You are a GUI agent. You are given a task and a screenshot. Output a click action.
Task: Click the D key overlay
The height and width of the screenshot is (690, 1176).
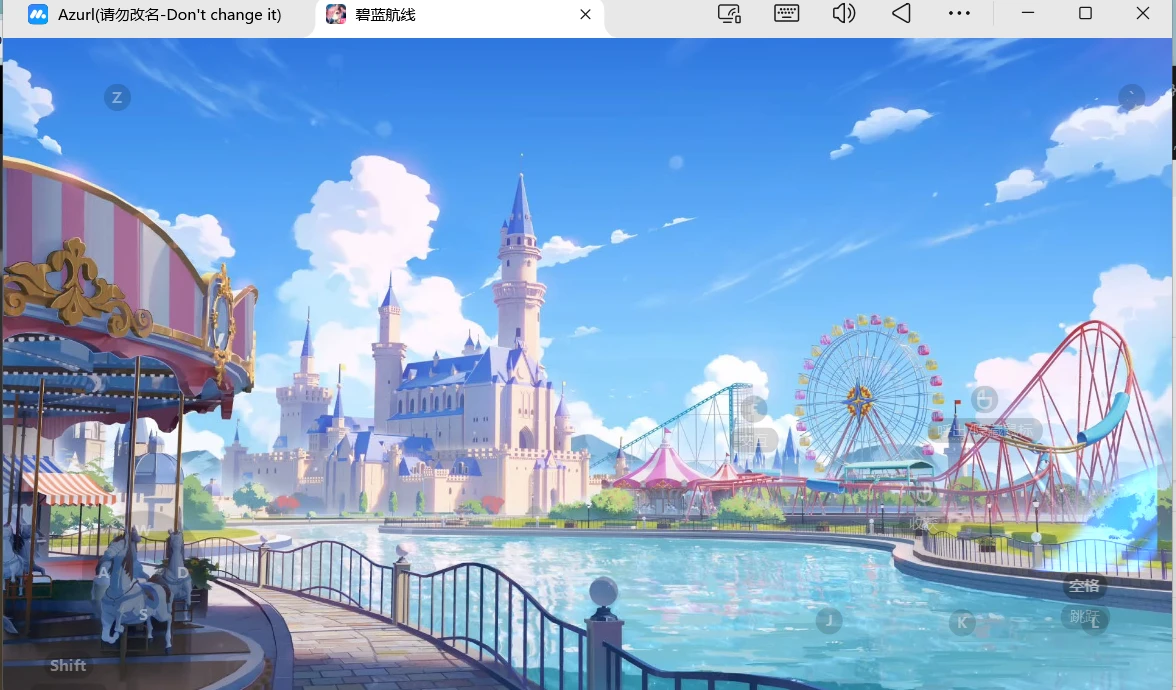point(182,572)
